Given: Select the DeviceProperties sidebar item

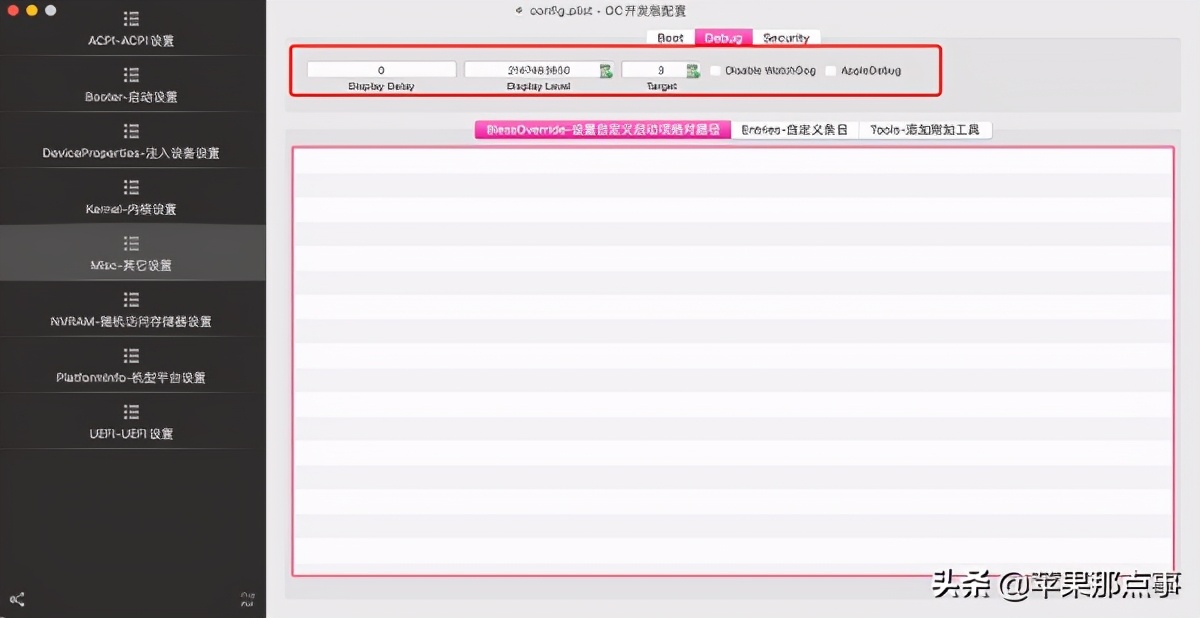Looking at the screenshot, I should (x=131, y=142).
